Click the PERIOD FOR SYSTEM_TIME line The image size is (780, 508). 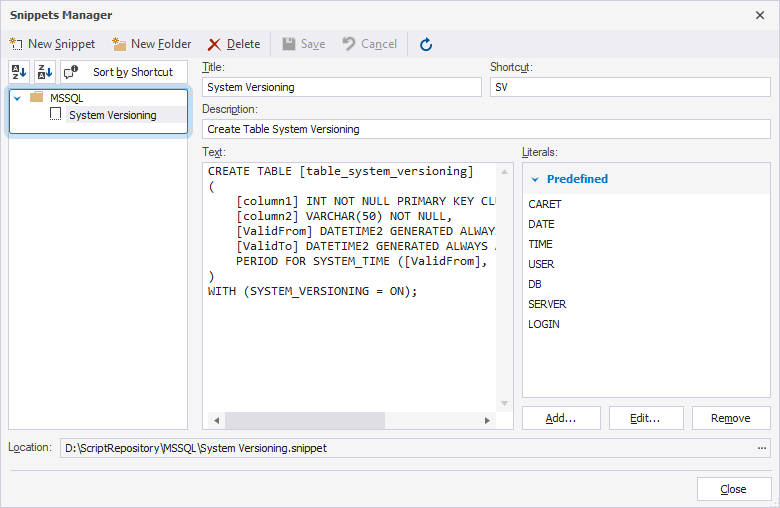click(x=362, y=261)
